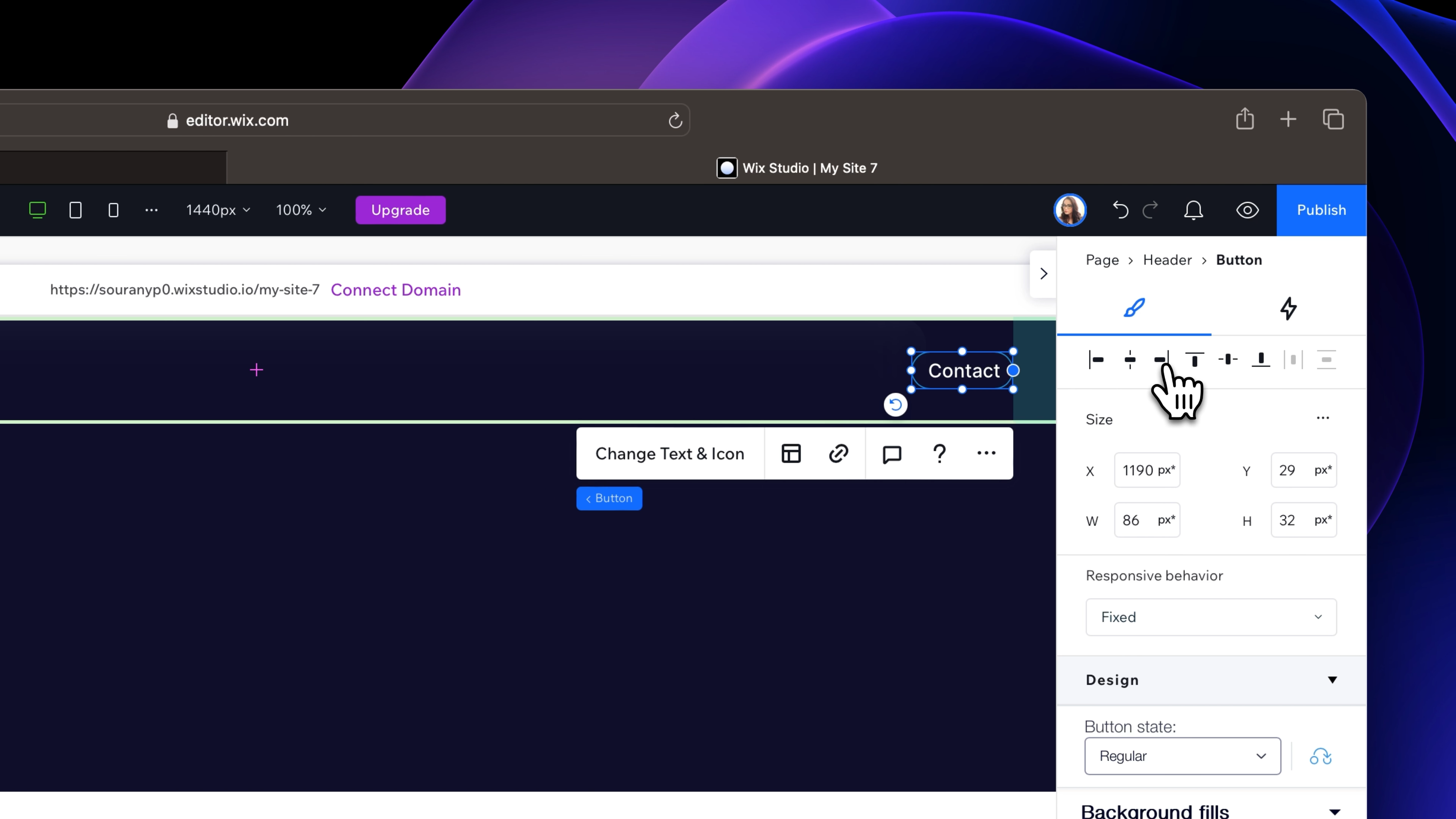The image size is (1456, 819).
Task: Open the link icon in the floating toolbar
Action: tap(838, 453)
